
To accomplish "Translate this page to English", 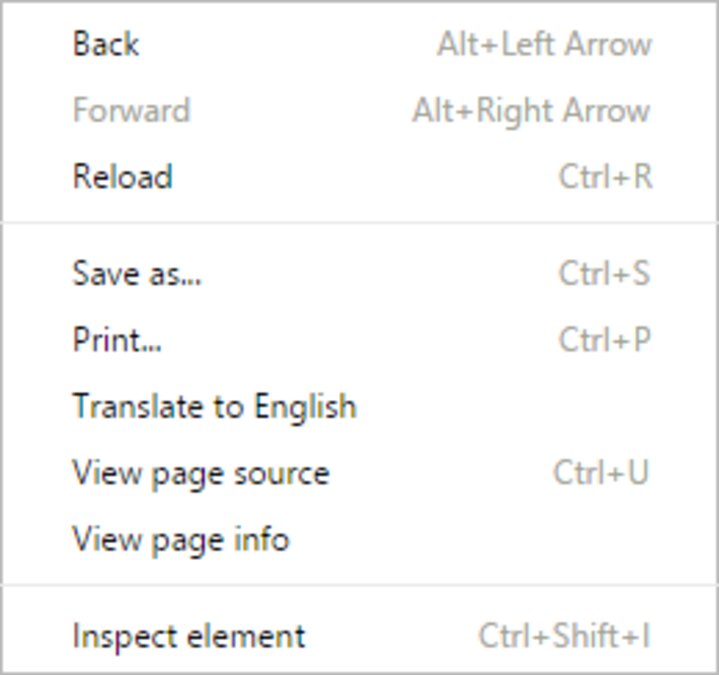I will pyautogui.click(x=214, y=407).
